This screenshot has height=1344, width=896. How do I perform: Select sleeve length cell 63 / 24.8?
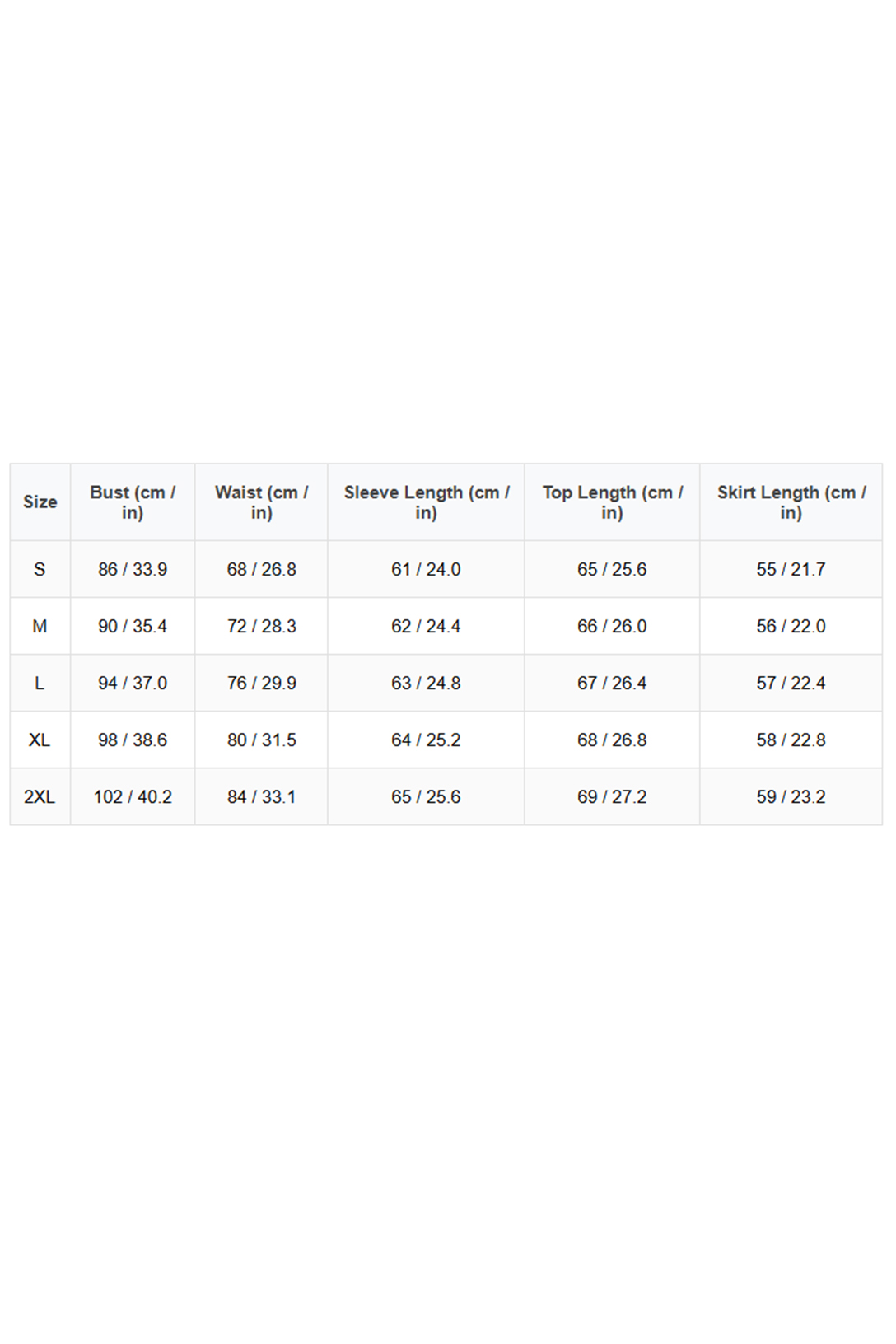point(426,683)
